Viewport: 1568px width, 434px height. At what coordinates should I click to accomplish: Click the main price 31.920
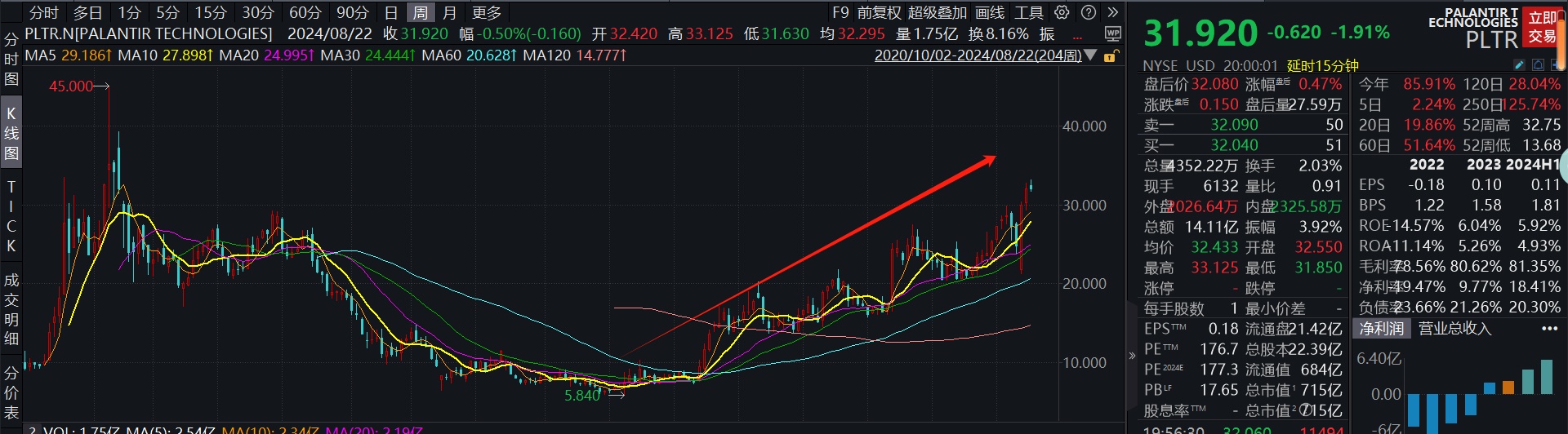1200,33
